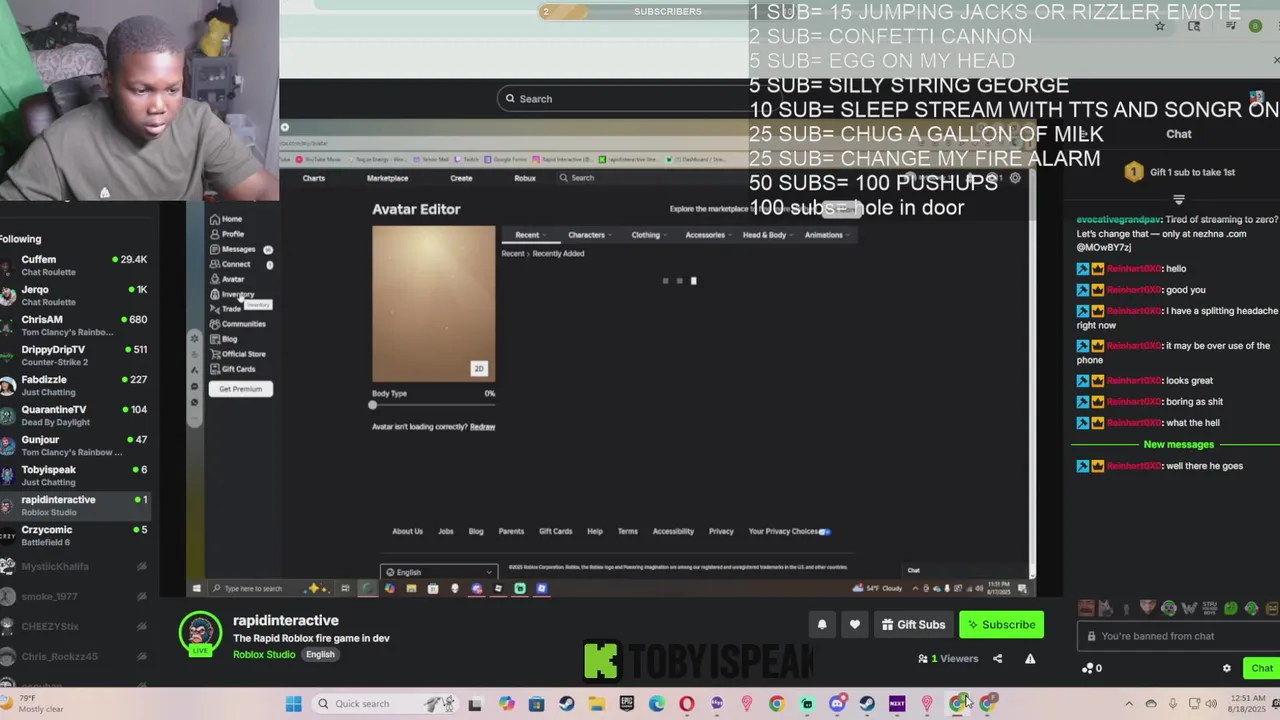Expand the Clothing dropdown
This screenshot has height=720, width=1280.
pos(650,235)
